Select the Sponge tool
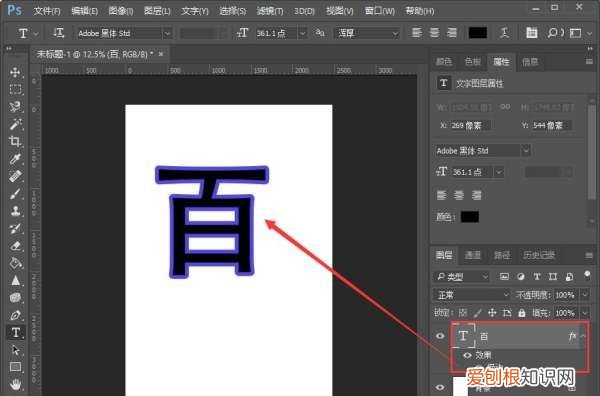The image size is (600, 396). click(15, 298)
